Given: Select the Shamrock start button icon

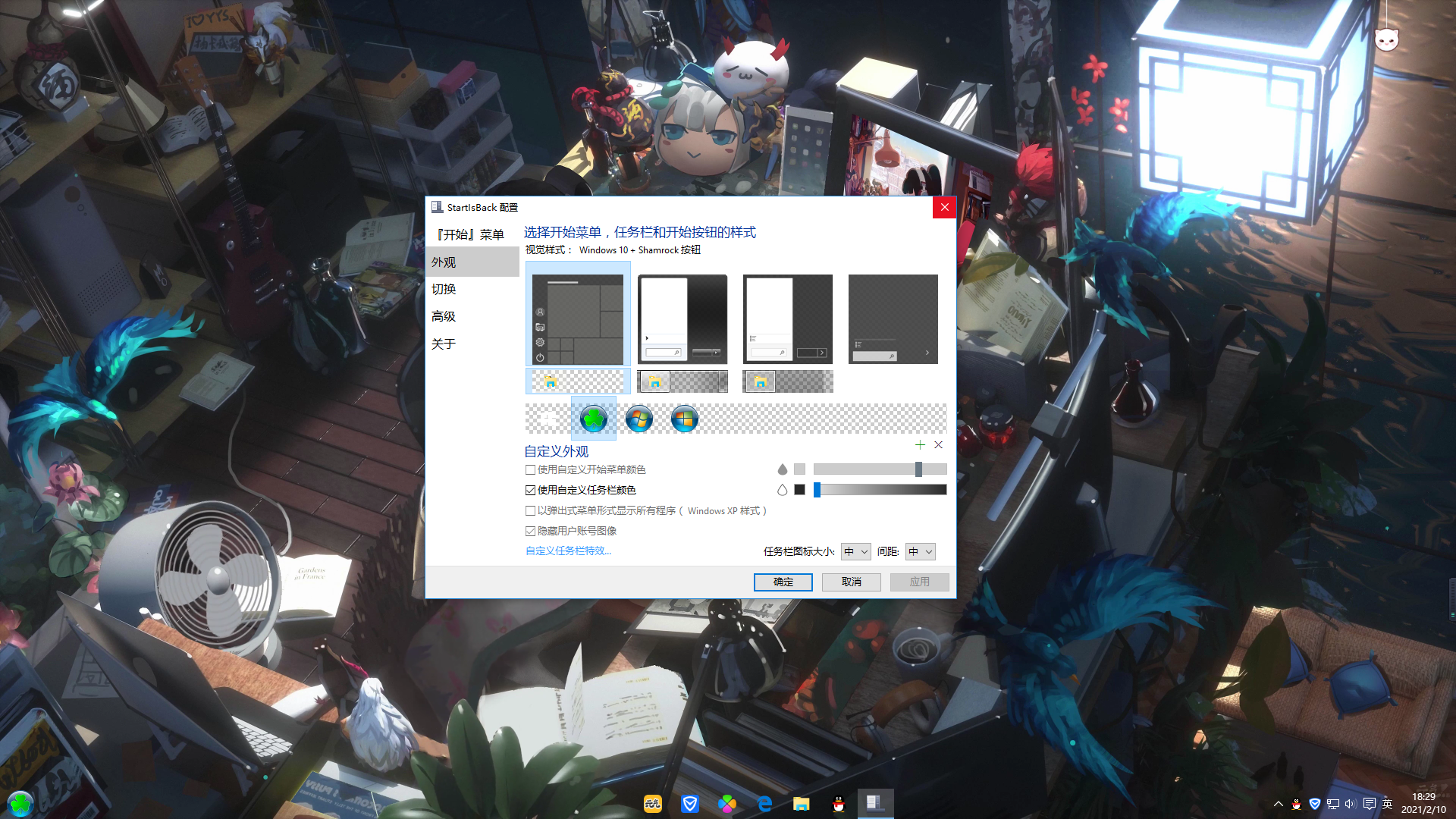Looking at the screenshot, I should coord(593,419).
